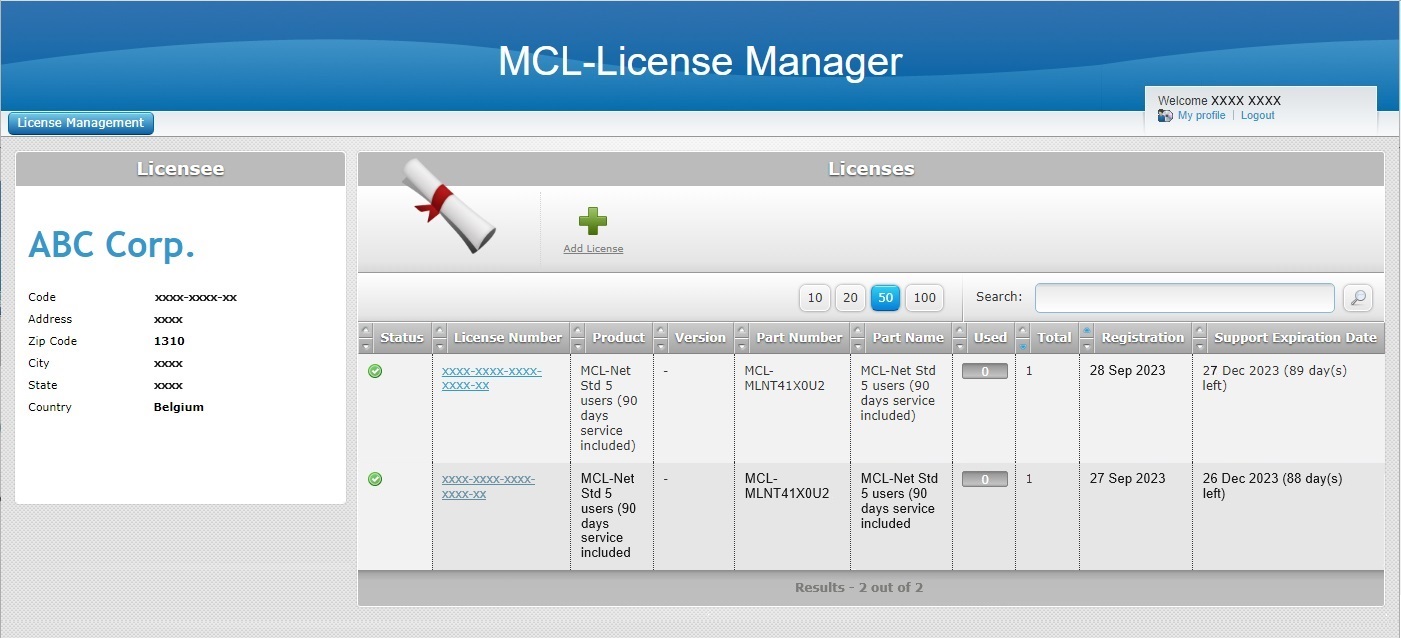Click the Add License link text
This screenshot has height=638, width=1401.
593,249
